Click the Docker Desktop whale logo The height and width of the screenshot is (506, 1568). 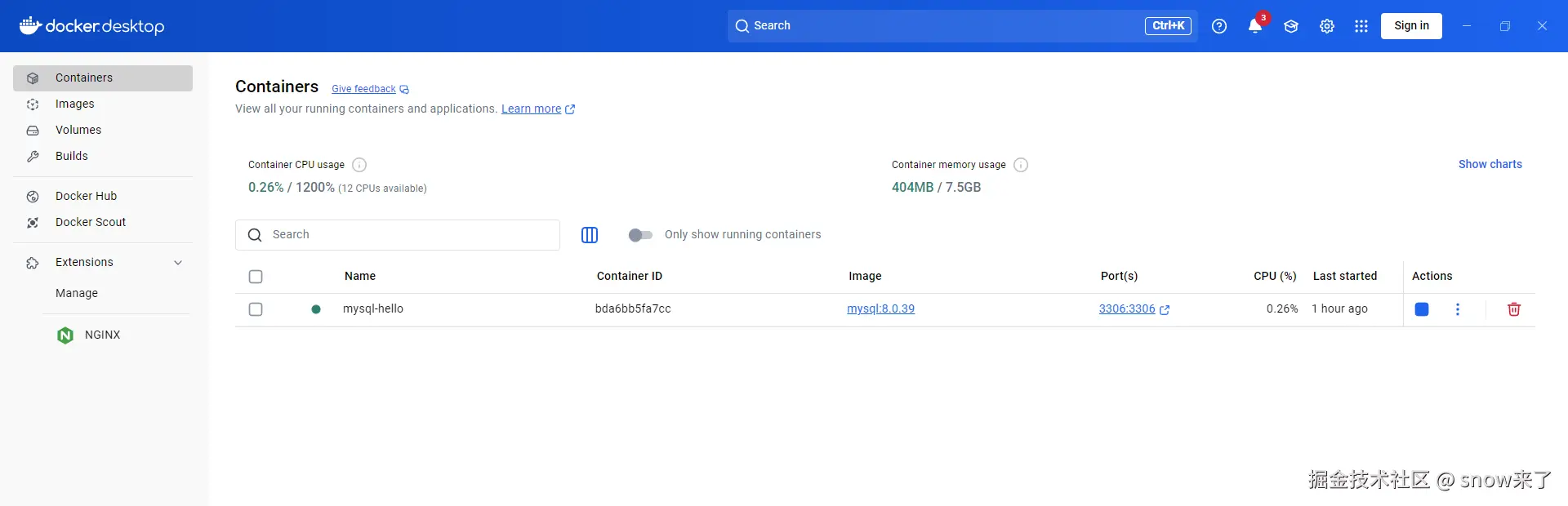30,25
